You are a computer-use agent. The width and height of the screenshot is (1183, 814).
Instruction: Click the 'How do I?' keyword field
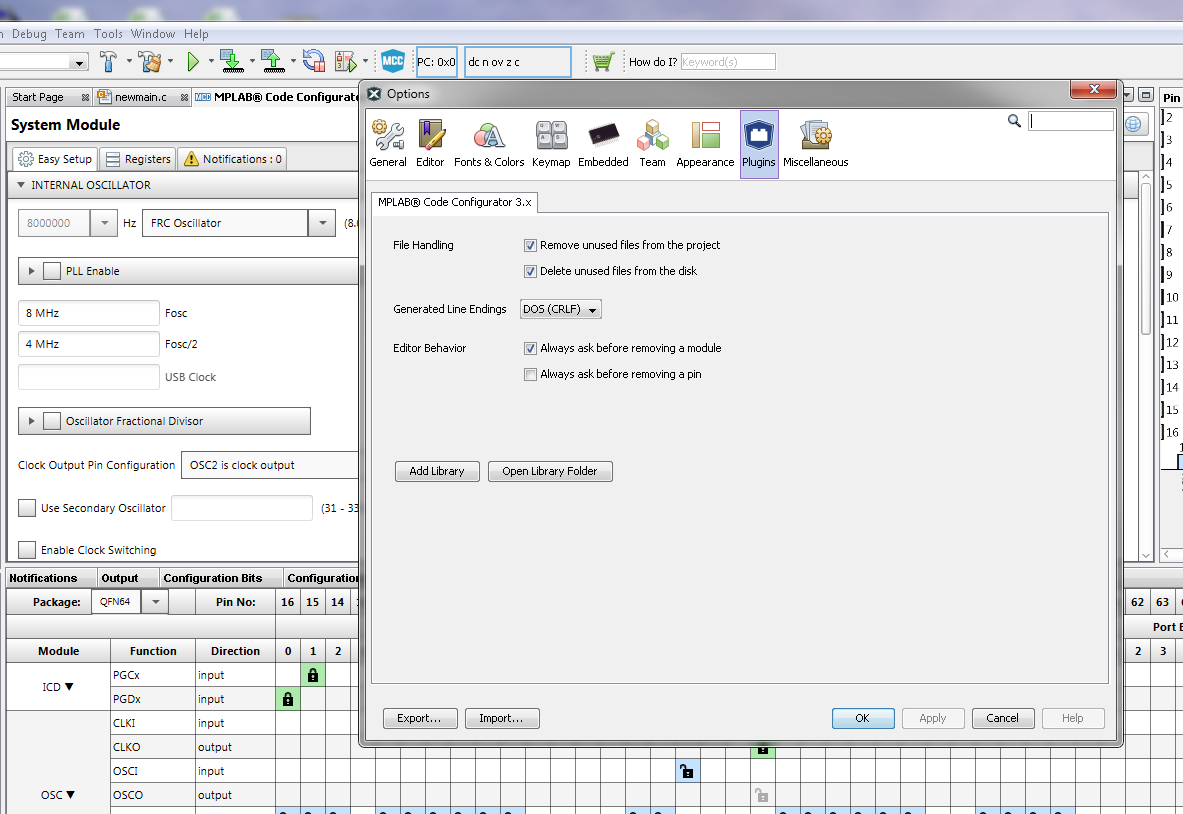coord(728,61)
